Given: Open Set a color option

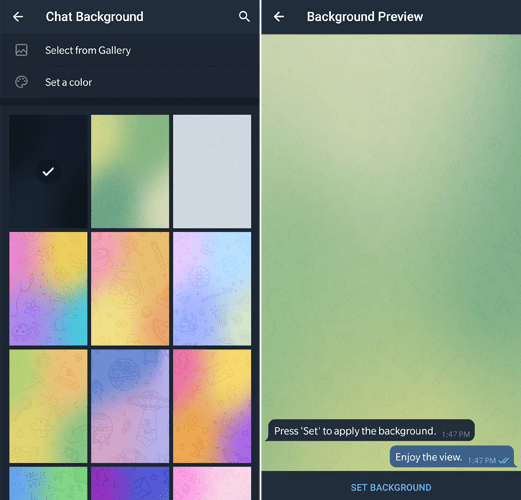Looking at the screenshot, I should coord(129,82).
